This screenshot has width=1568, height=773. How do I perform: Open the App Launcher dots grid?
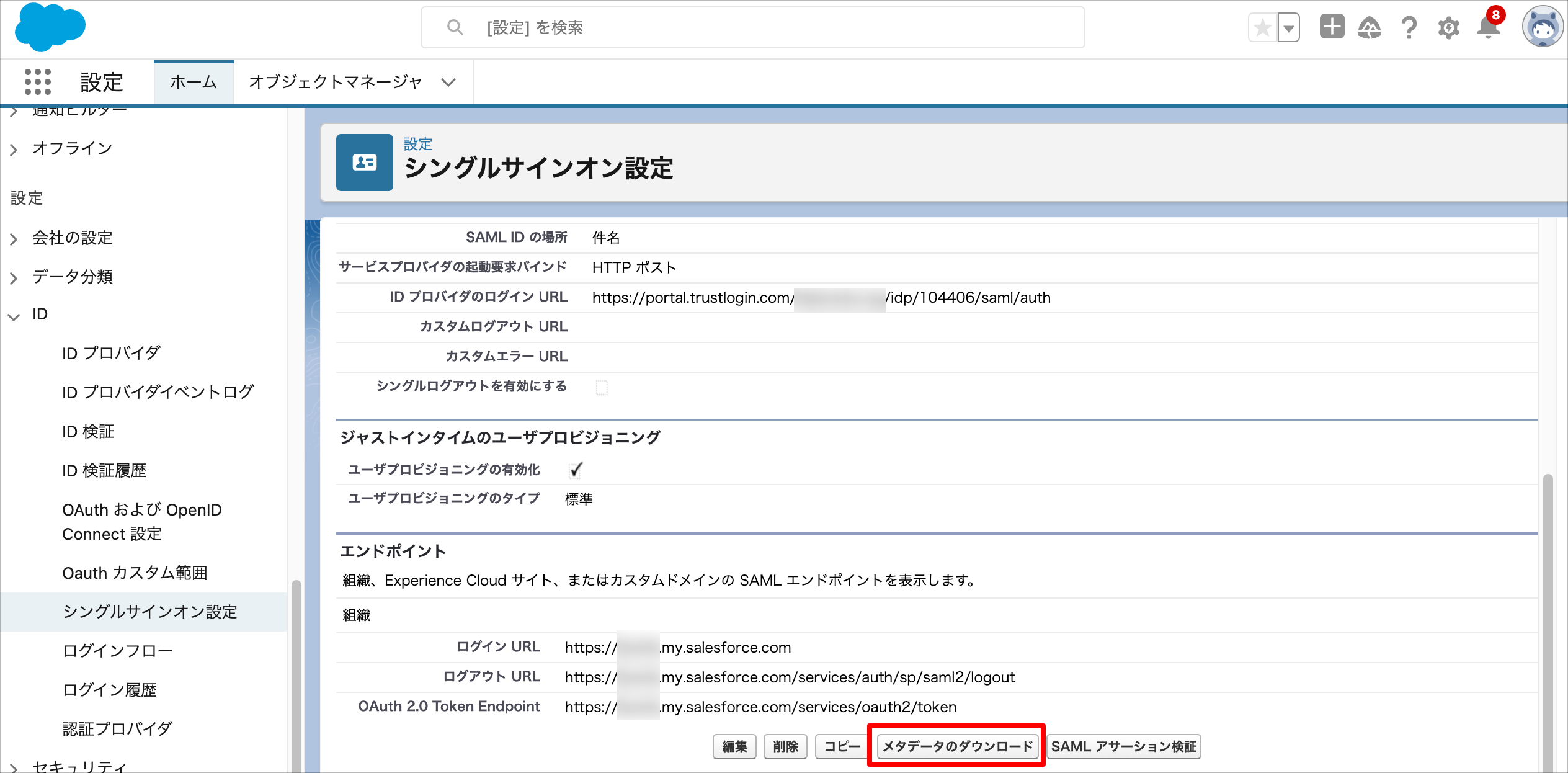click(37, 82)
